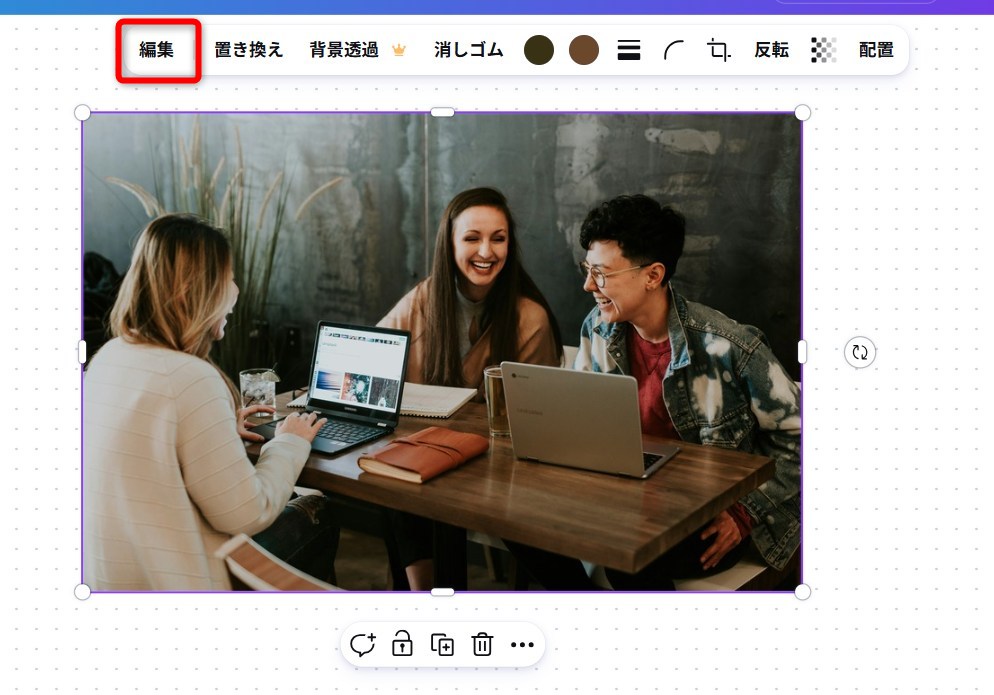Duplicate the image with copy icon
The image size is (994, 695).
tap(442, 644)
